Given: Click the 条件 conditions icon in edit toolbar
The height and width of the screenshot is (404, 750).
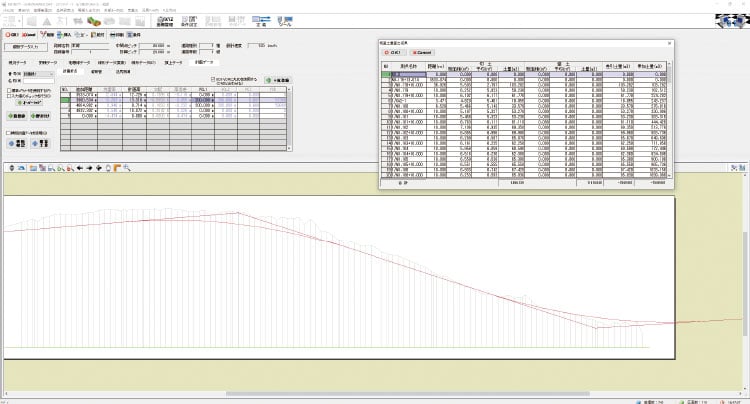Looking at the screenshot, I should click(133, 35).
